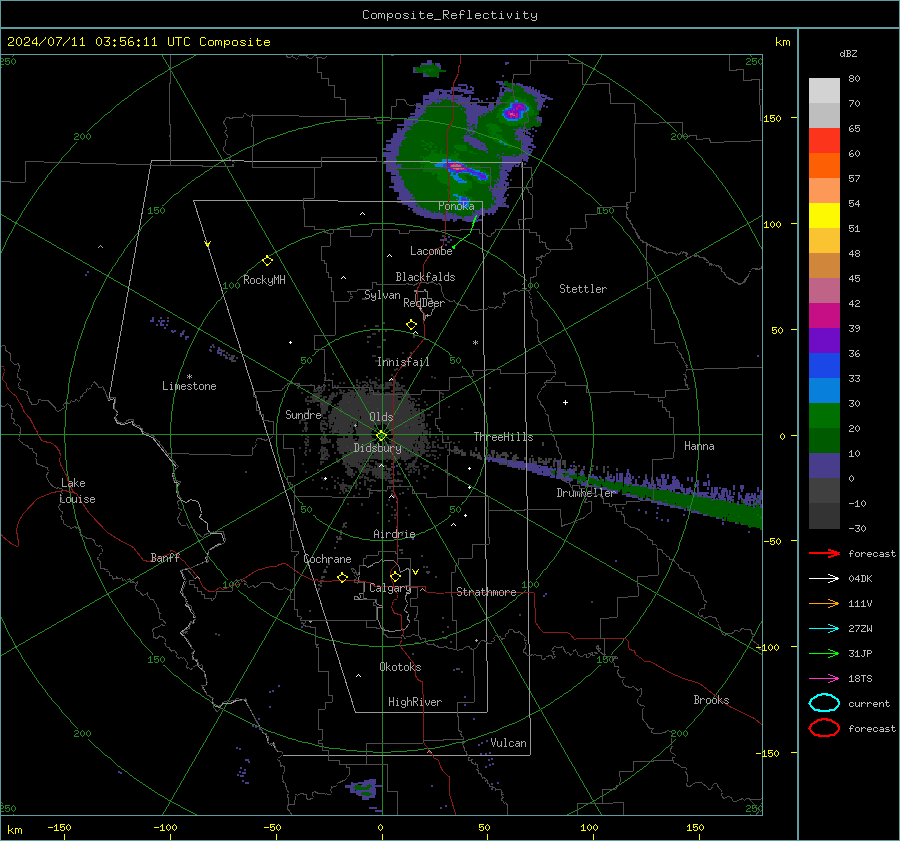Click the Sundre label
The height and width of the screenshot is (841, 900).
click(303, 414)
